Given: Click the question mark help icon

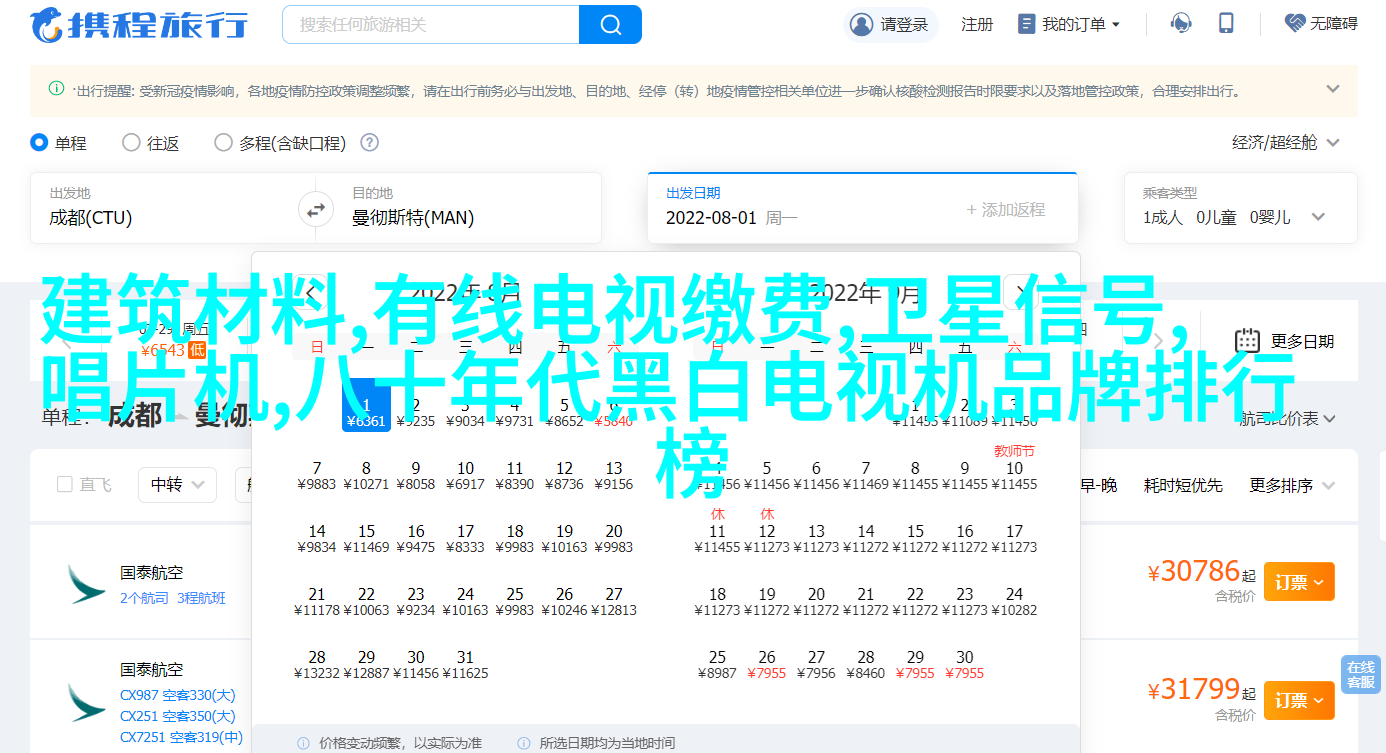Looking at the screenshot, I should tap(369, 143).
